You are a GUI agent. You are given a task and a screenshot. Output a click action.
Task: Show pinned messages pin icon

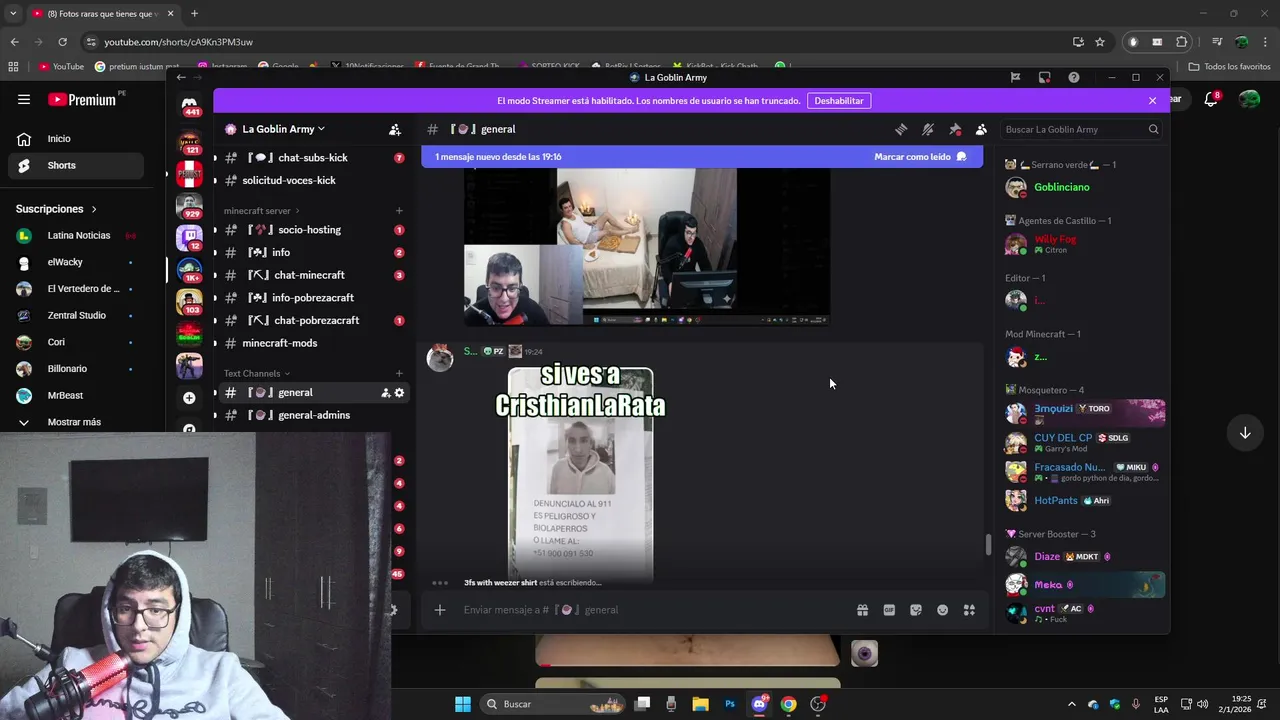click(955, 129)
